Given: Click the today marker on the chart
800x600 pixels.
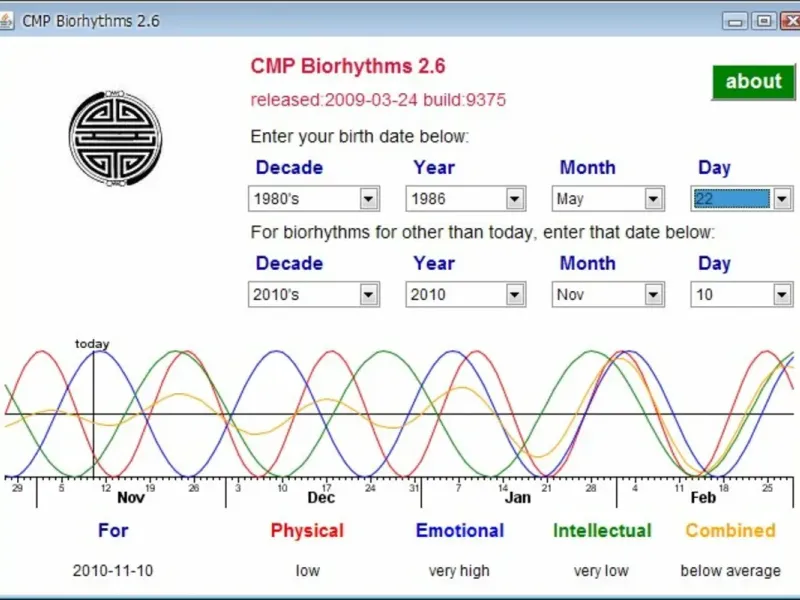Looking at the screenshot, I should coord(92,344).
